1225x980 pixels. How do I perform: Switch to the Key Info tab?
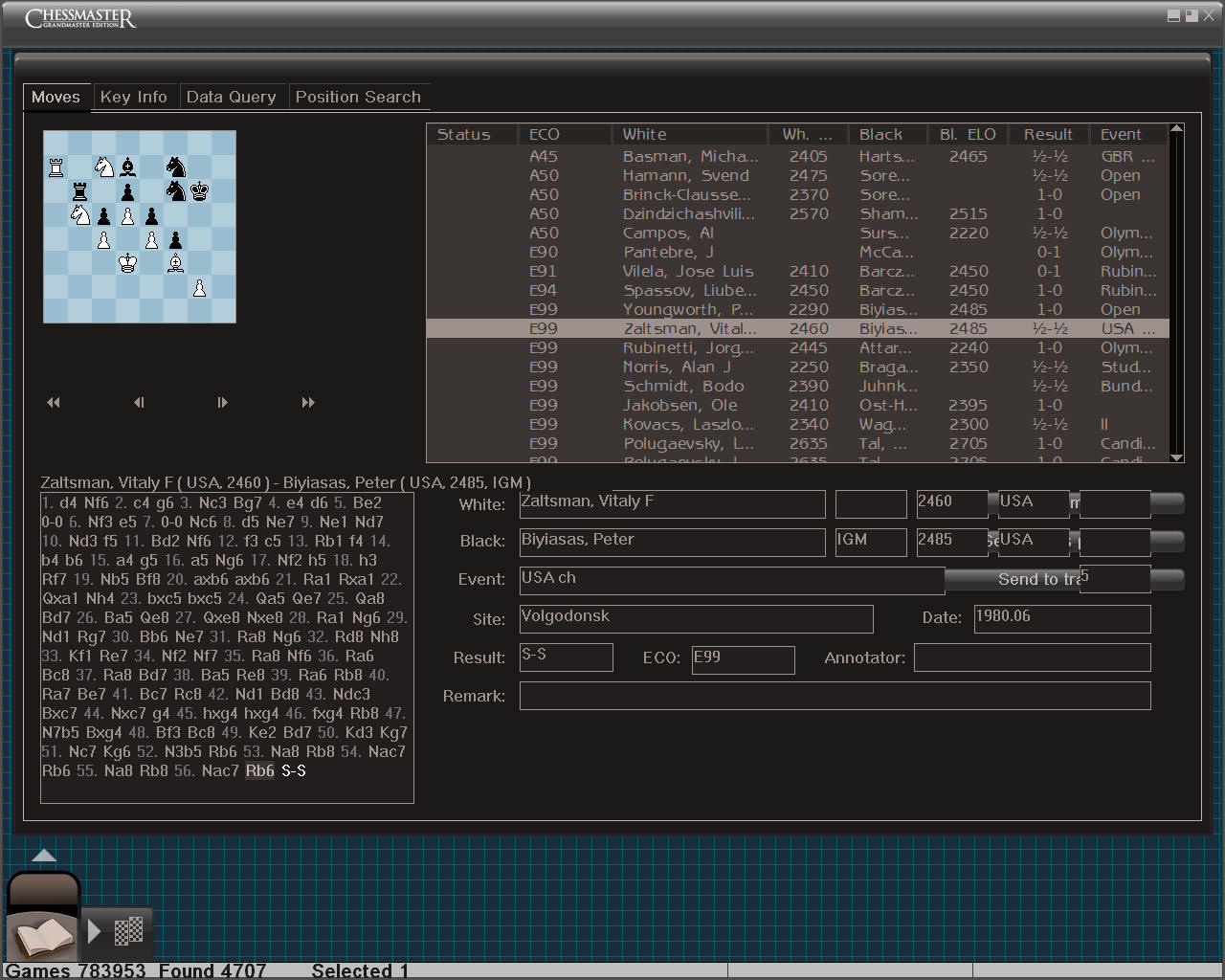click(133, 97)
